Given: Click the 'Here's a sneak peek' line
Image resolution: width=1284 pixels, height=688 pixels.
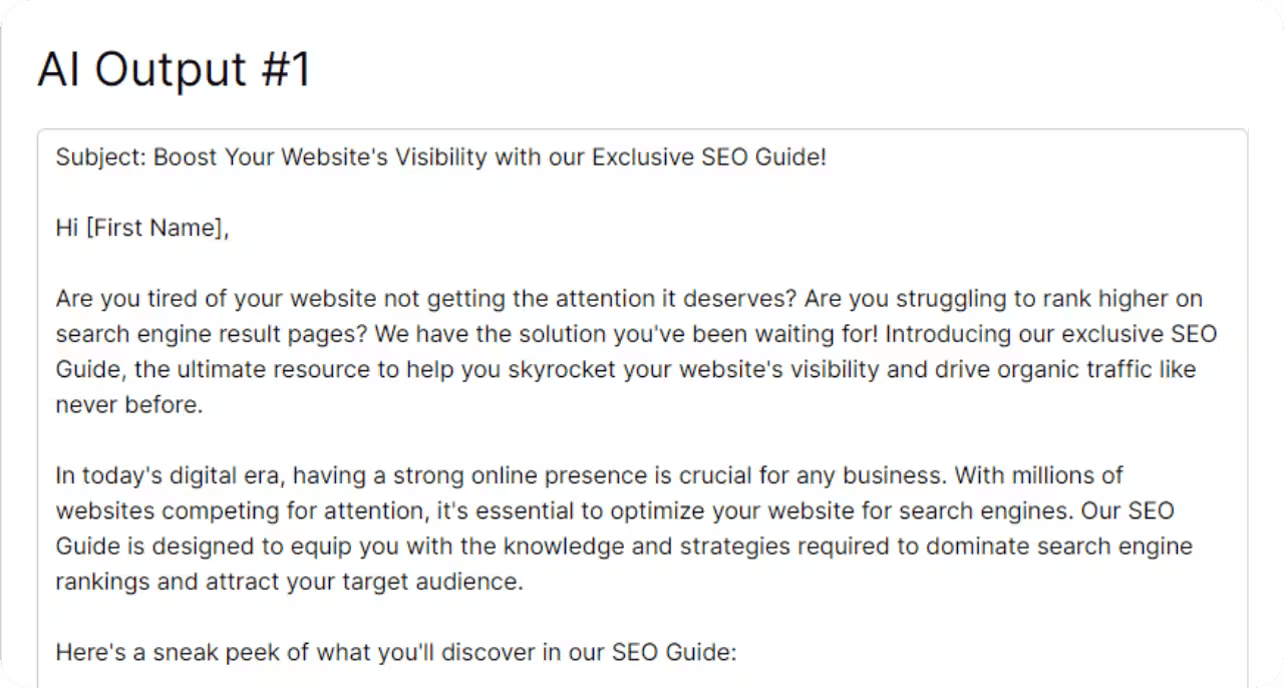Looking at the screenshot, I should pyautogui.click(x=396, y=653).
